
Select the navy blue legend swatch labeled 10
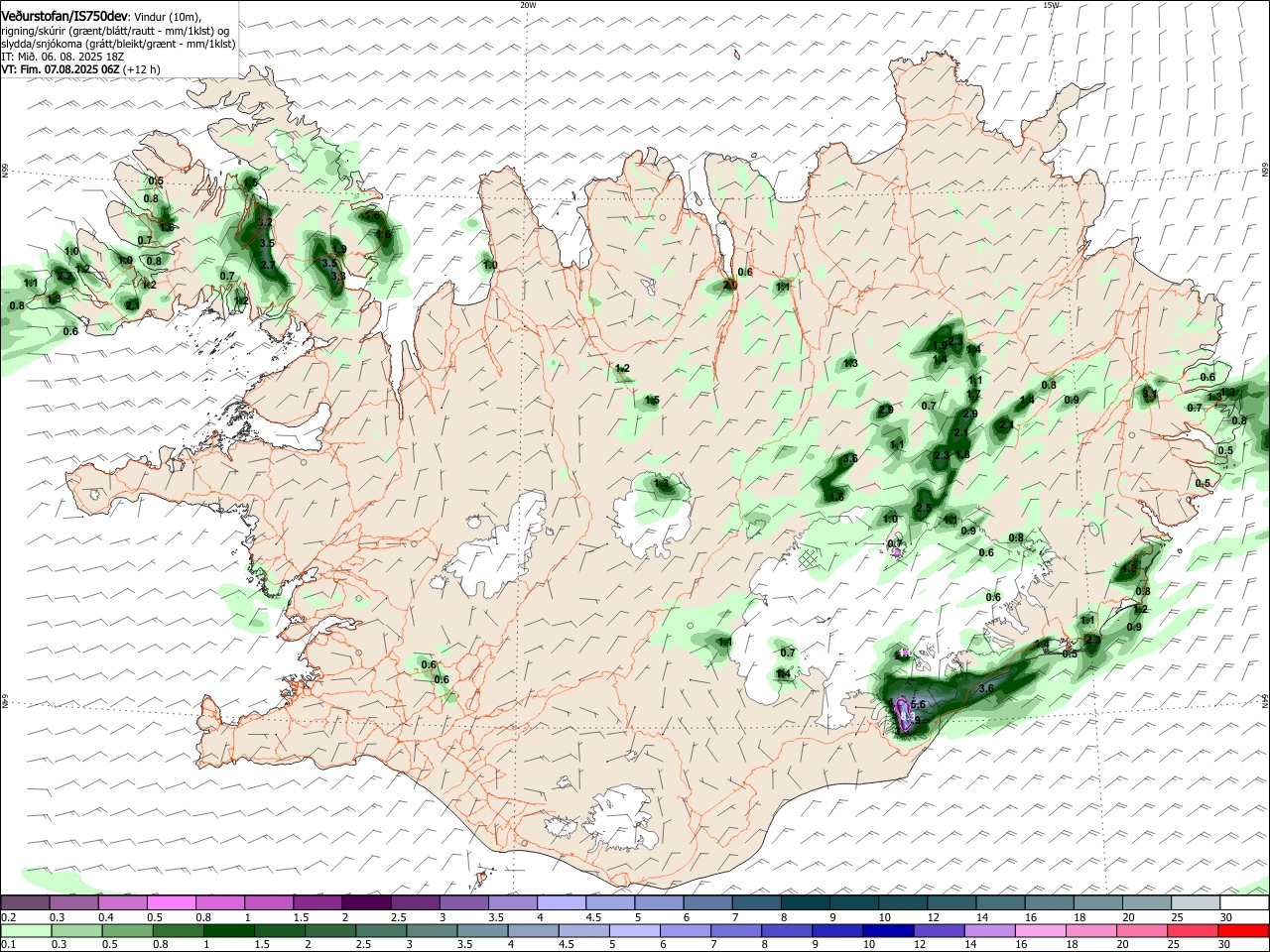886,930
